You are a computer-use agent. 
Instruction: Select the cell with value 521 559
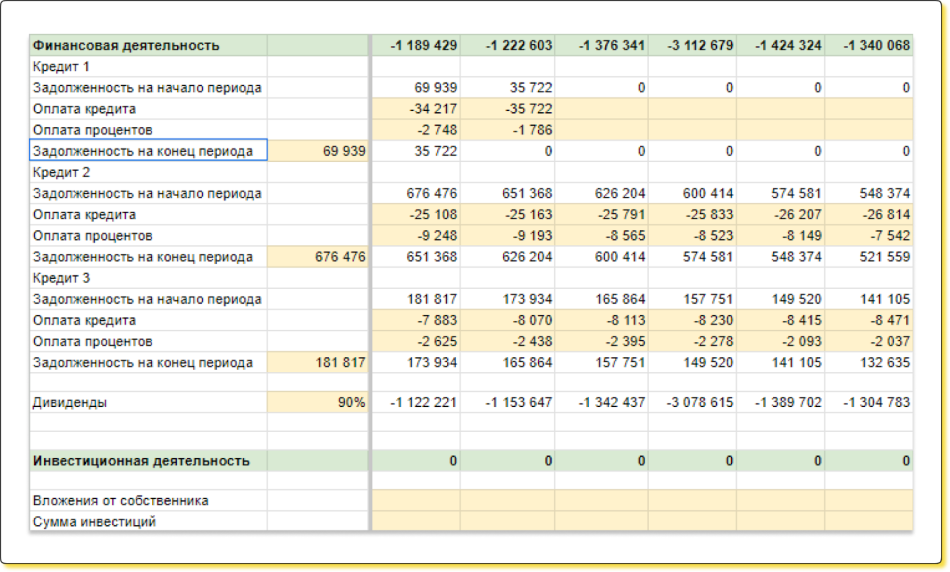[x=869, y=257]
